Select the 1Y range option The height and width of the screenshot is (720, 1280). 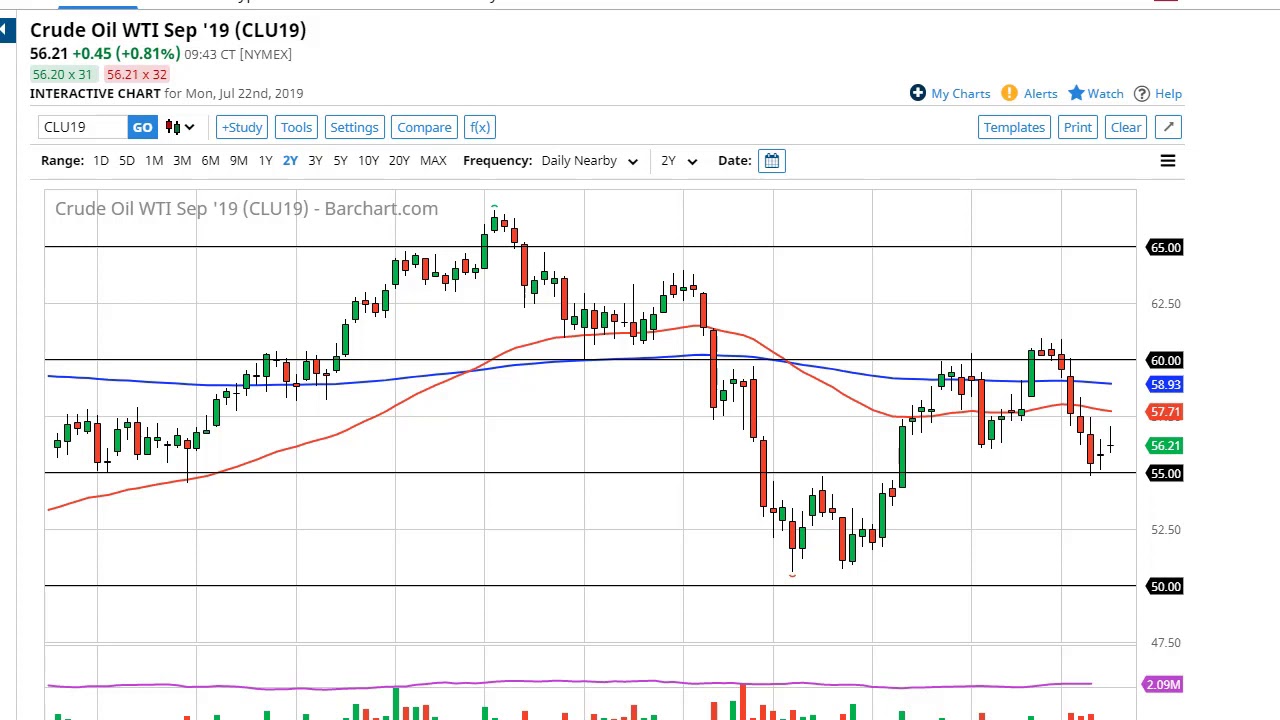coord(265,160)
